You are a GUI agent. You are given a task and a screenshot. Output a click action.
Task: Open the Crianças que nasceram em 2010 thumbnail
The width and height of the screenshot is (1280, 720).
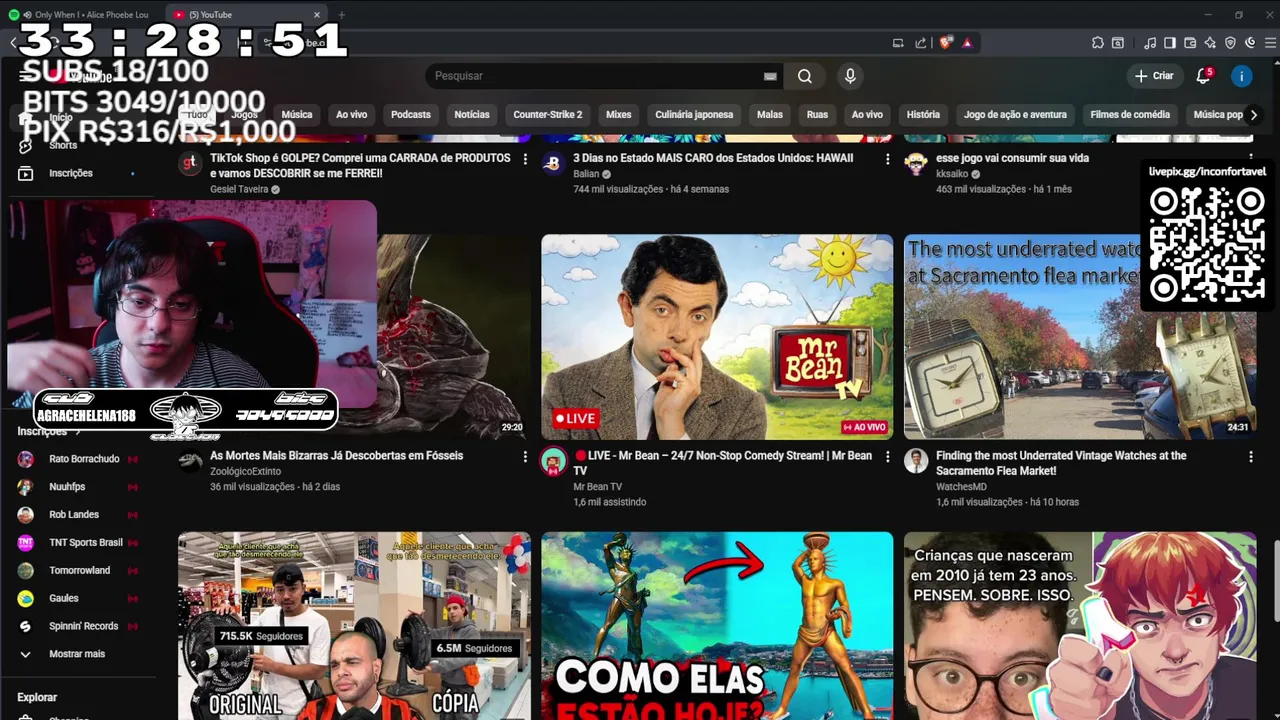pos(1080,626)
